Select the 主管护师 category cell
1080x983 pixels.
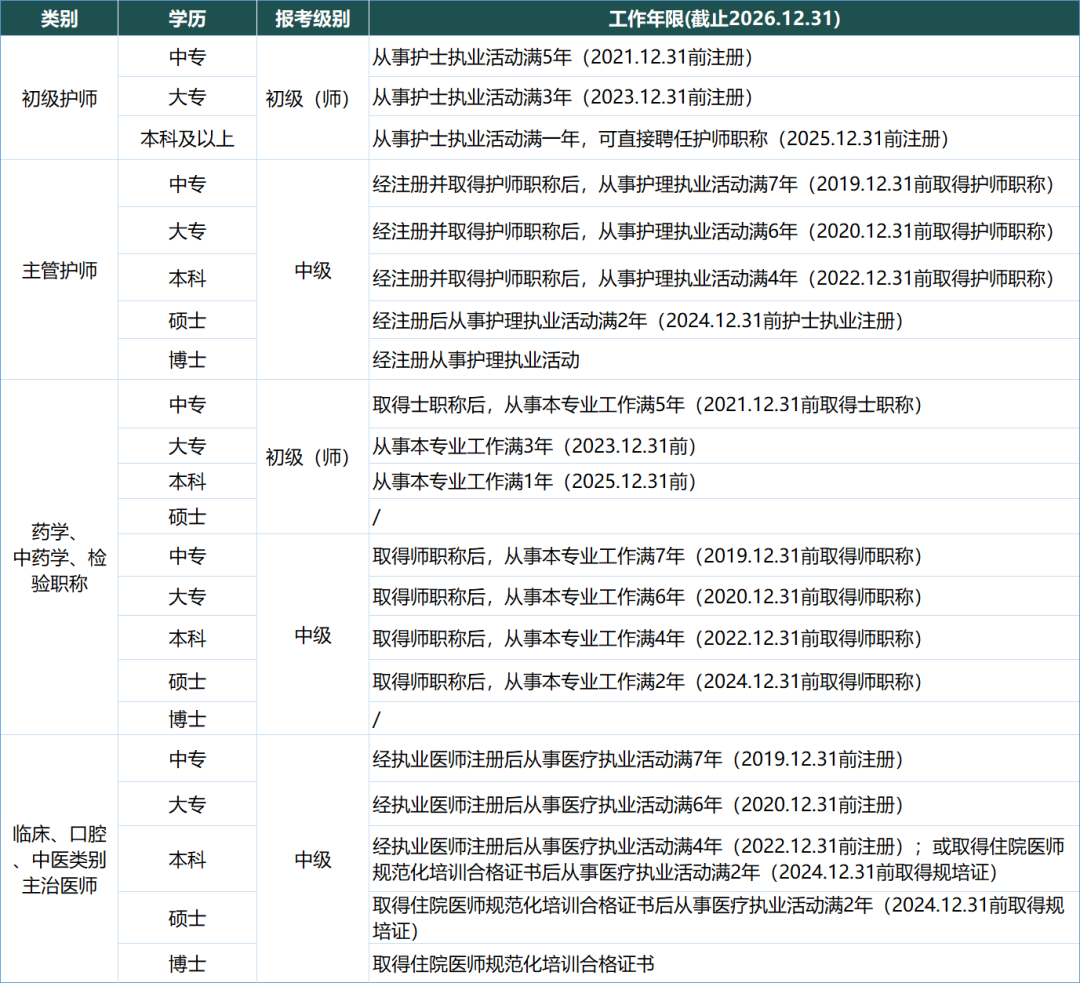(59, 270)
